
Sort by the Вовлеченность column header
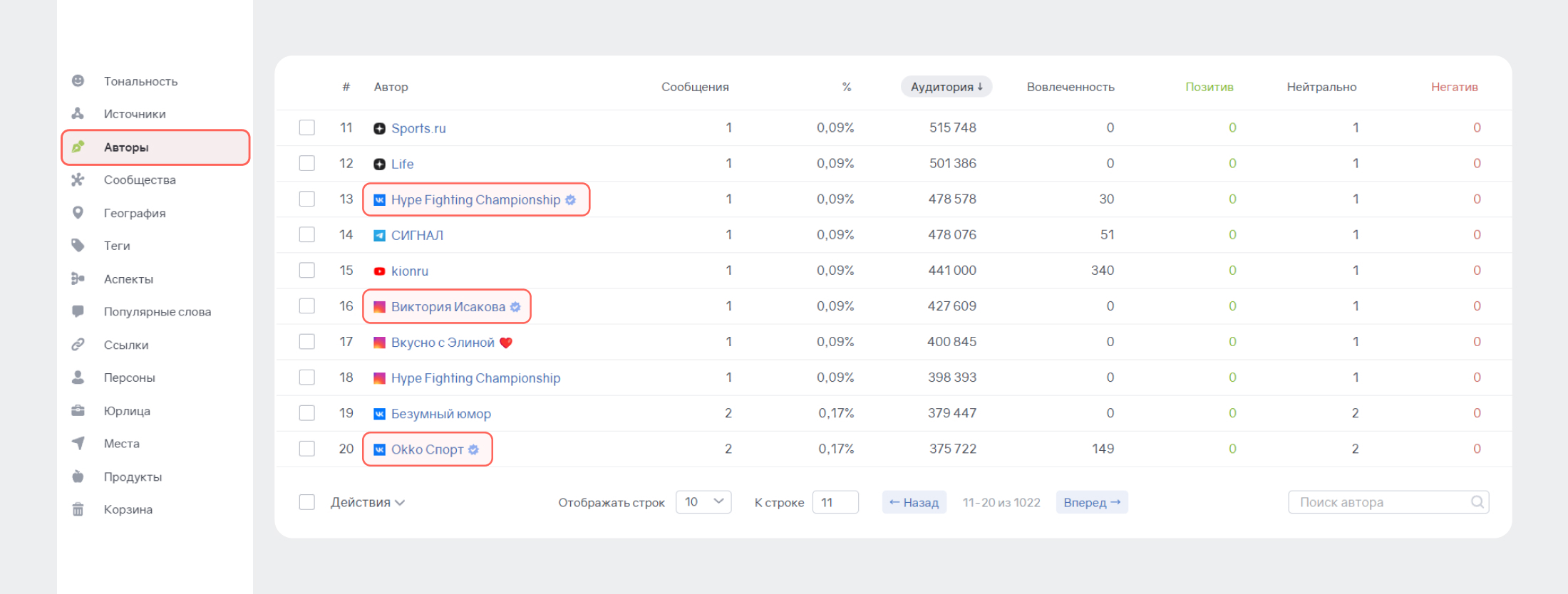tap(1071, 87)
